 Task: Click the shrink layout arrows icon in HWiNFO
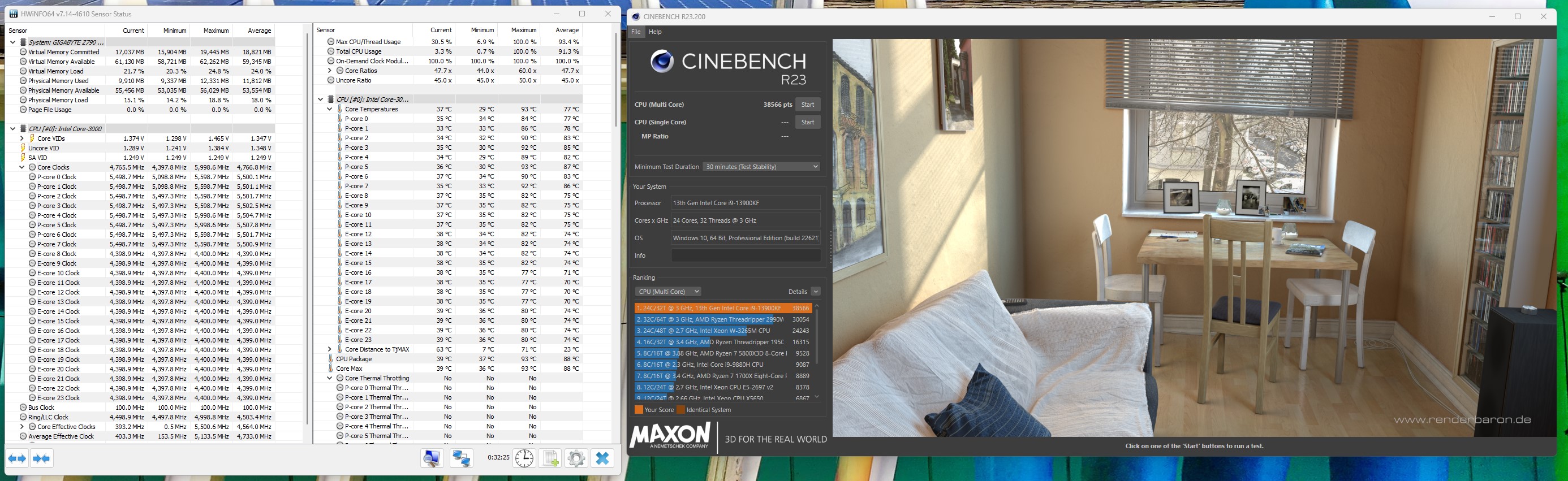click(x=41, y=458)
